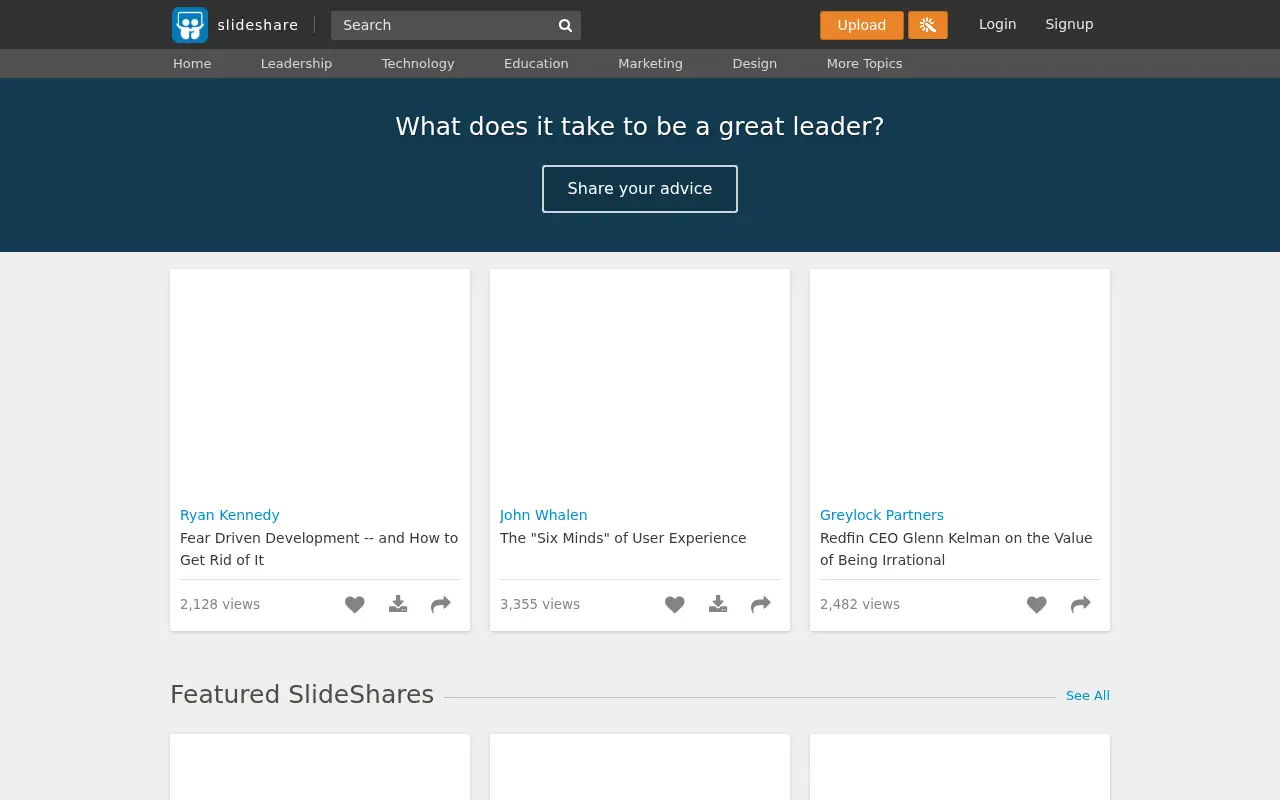Go to the Leadership topic
The width and height of the screenshot is (1280, 800).
pos(296,63)
